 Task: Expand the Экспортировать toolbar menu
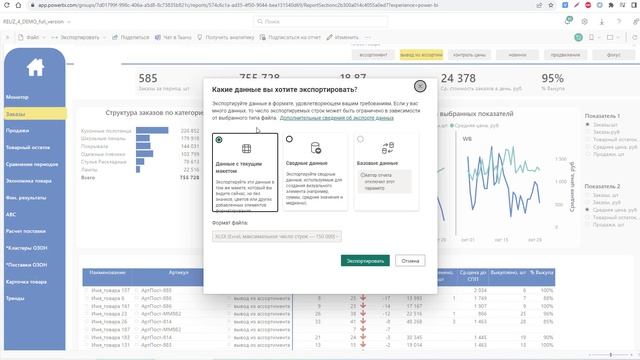pos(79,37)
